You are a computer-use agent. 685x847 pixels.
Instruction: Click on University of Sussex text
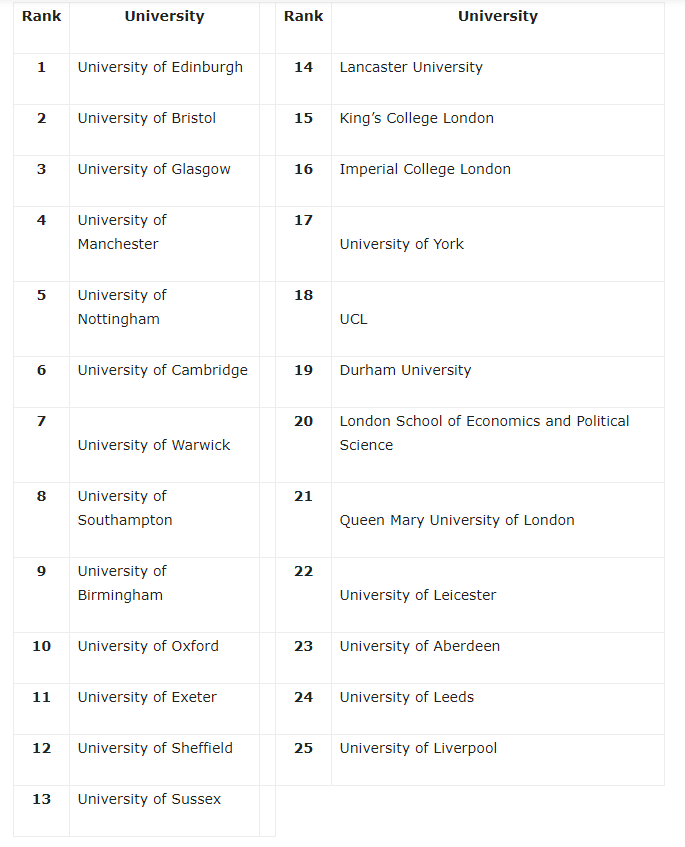(x=149, y=799)
